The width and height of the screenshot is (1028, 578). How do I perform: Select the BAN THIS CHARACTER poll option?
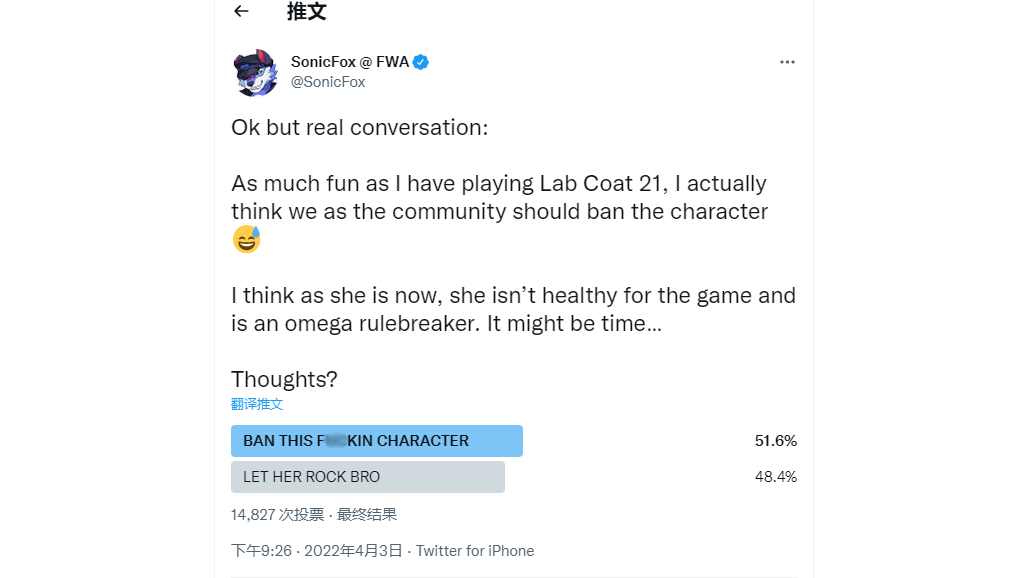click(377, 441)
